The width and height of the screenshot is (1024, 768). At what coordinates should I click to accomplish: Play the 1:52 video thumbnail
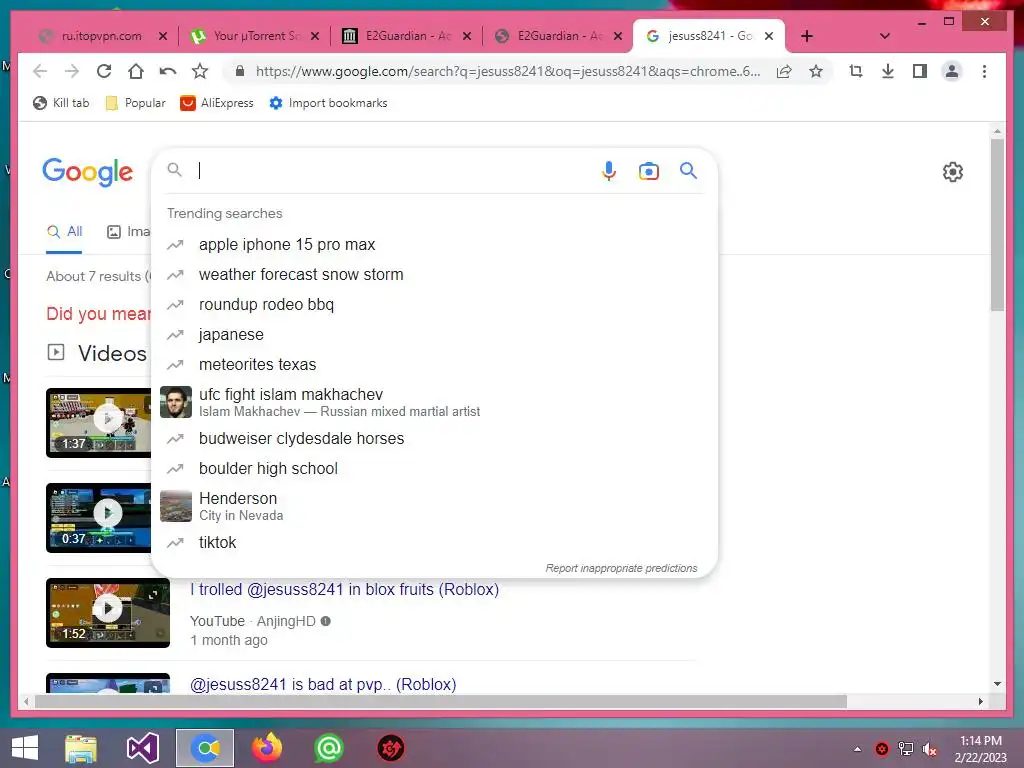[108, 613]
